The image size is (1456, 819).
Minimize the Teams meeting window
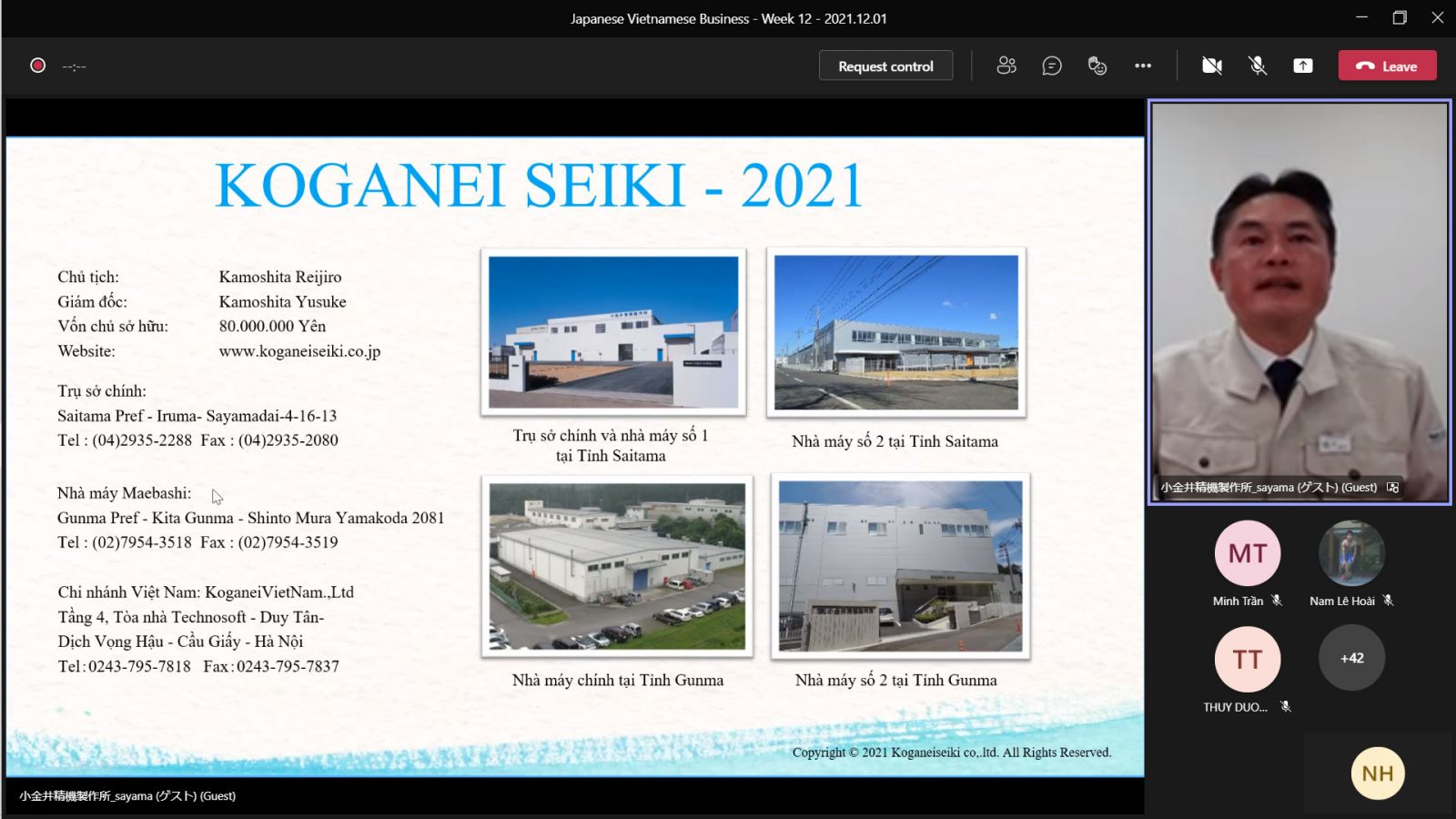pos(1361,17)
